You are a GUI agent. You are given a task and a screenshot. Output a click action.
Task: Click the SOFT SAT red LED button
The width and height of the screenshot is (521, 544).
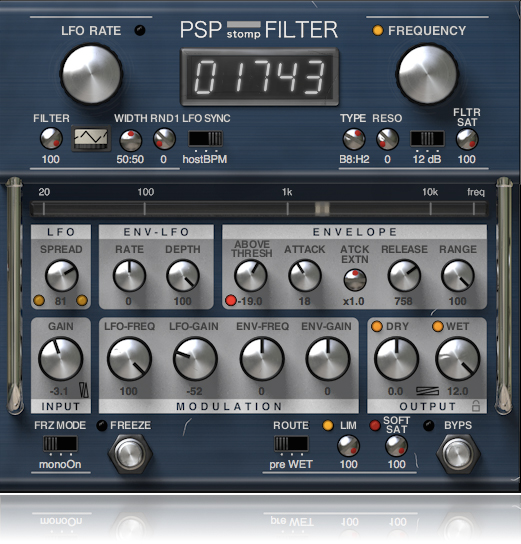click(375, 425)
